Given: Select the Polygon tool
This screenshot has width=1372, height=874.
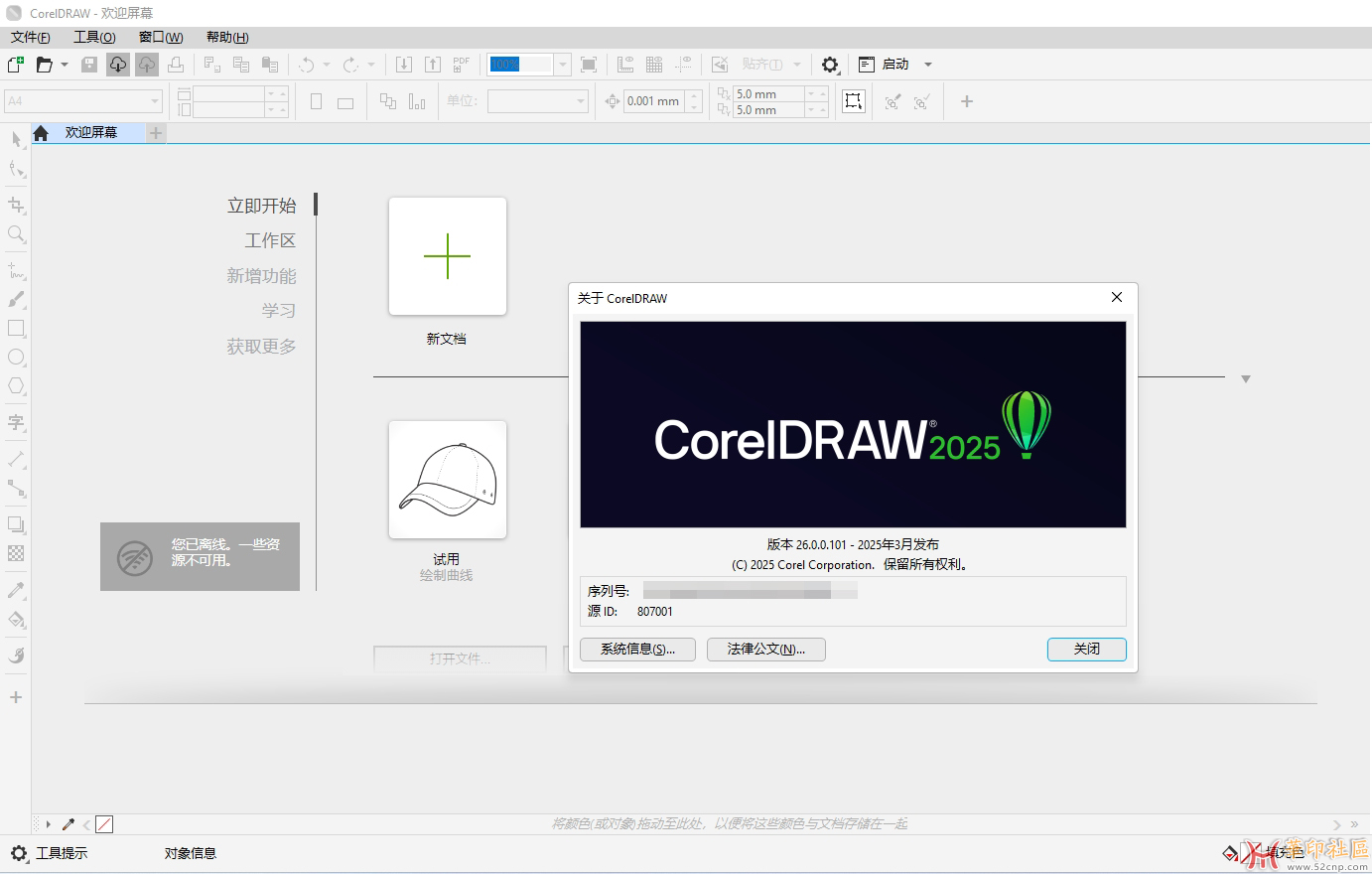Looking at the screenshot, I should tap(16, 386).
